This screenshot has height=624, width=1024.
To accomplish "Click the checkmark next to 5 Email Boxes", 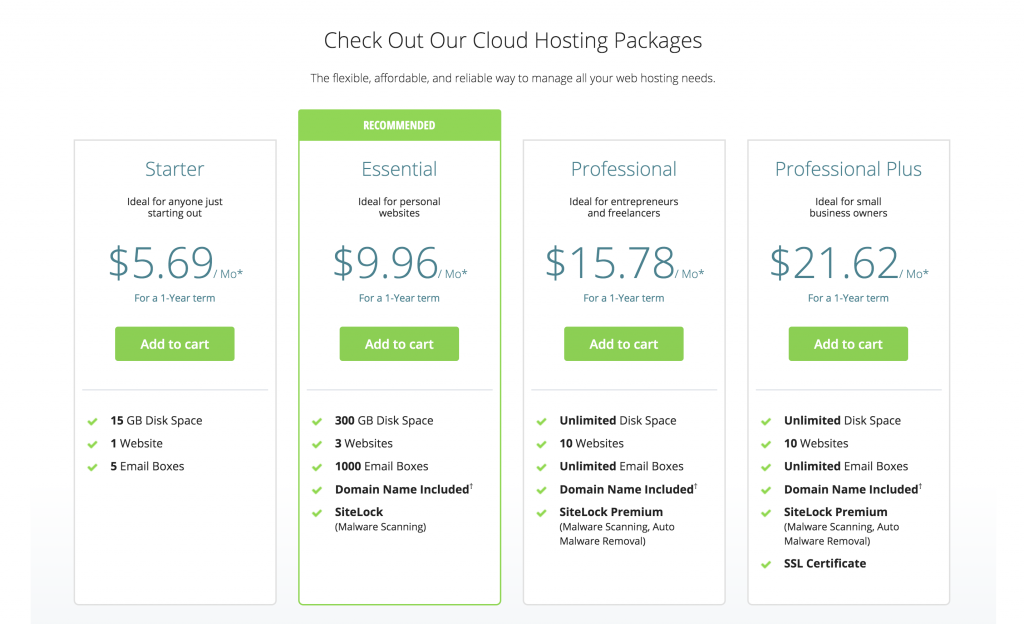I will point(93,467).
